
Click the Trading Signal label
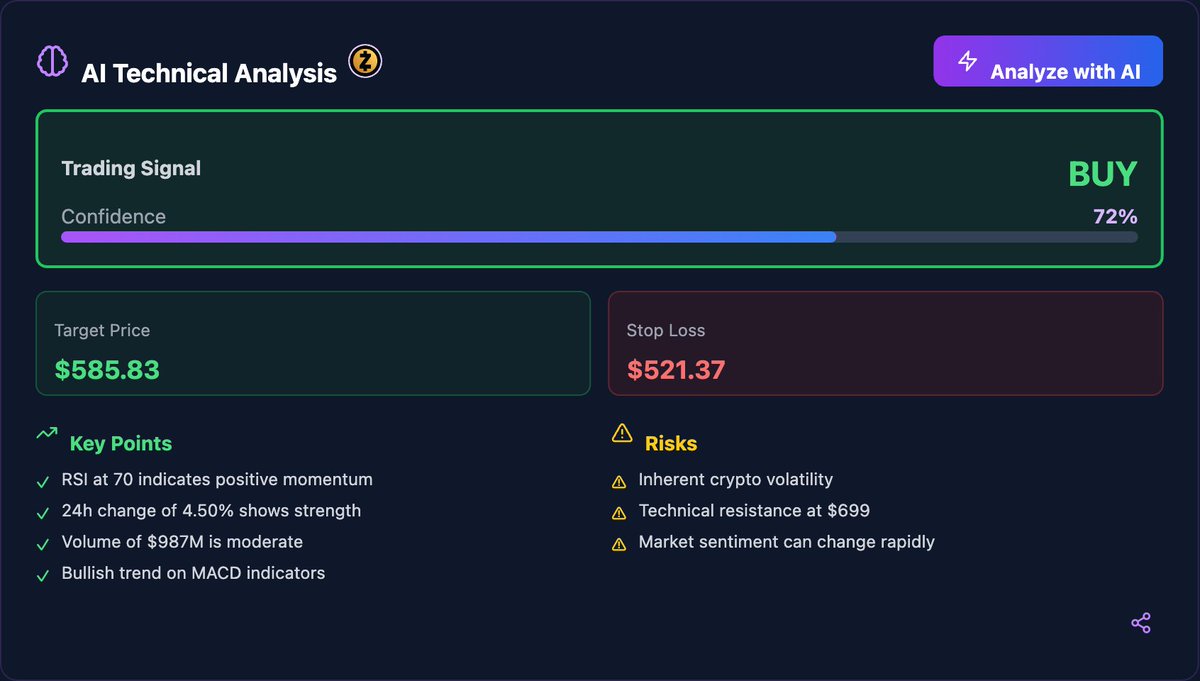coord(131,168)
